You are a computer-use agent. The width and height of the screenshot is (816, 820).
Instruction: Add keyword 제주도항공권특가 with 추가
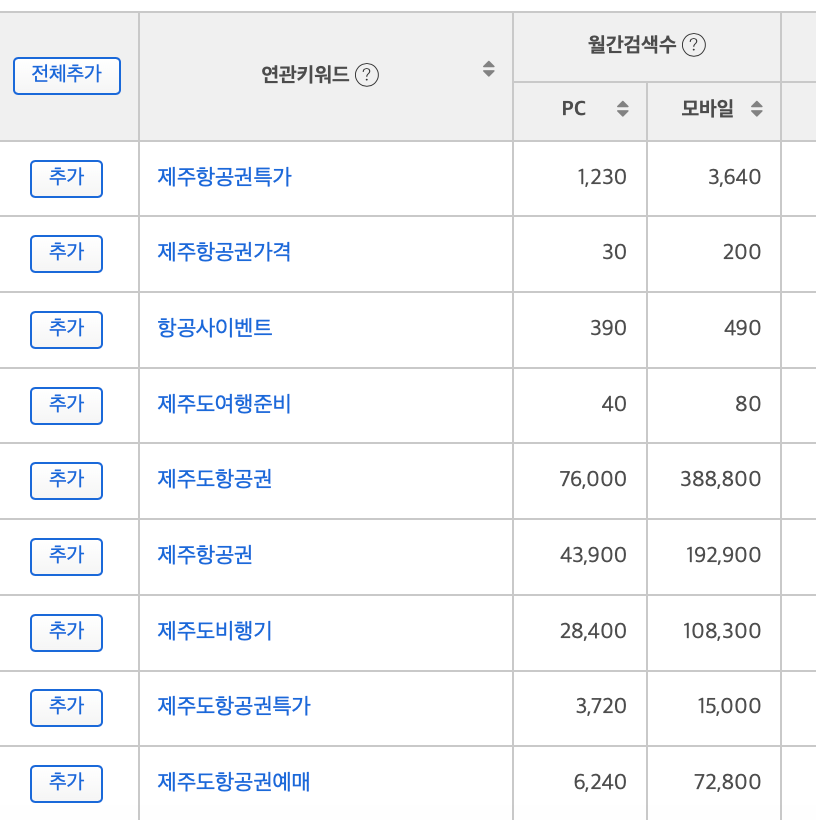(66, 708)
